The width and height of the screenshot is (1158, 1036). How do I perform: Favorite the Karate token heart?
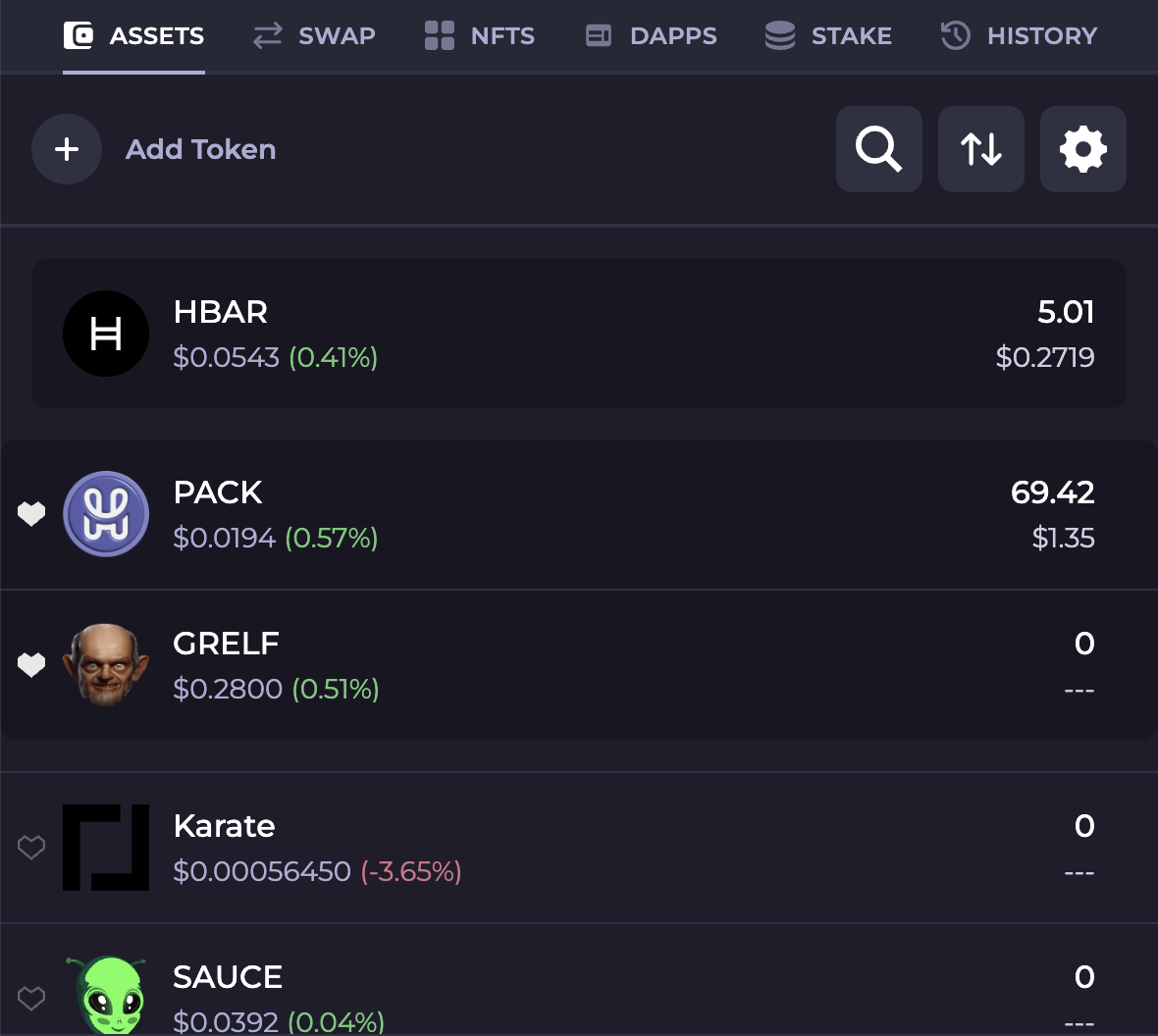click(31, 848)
